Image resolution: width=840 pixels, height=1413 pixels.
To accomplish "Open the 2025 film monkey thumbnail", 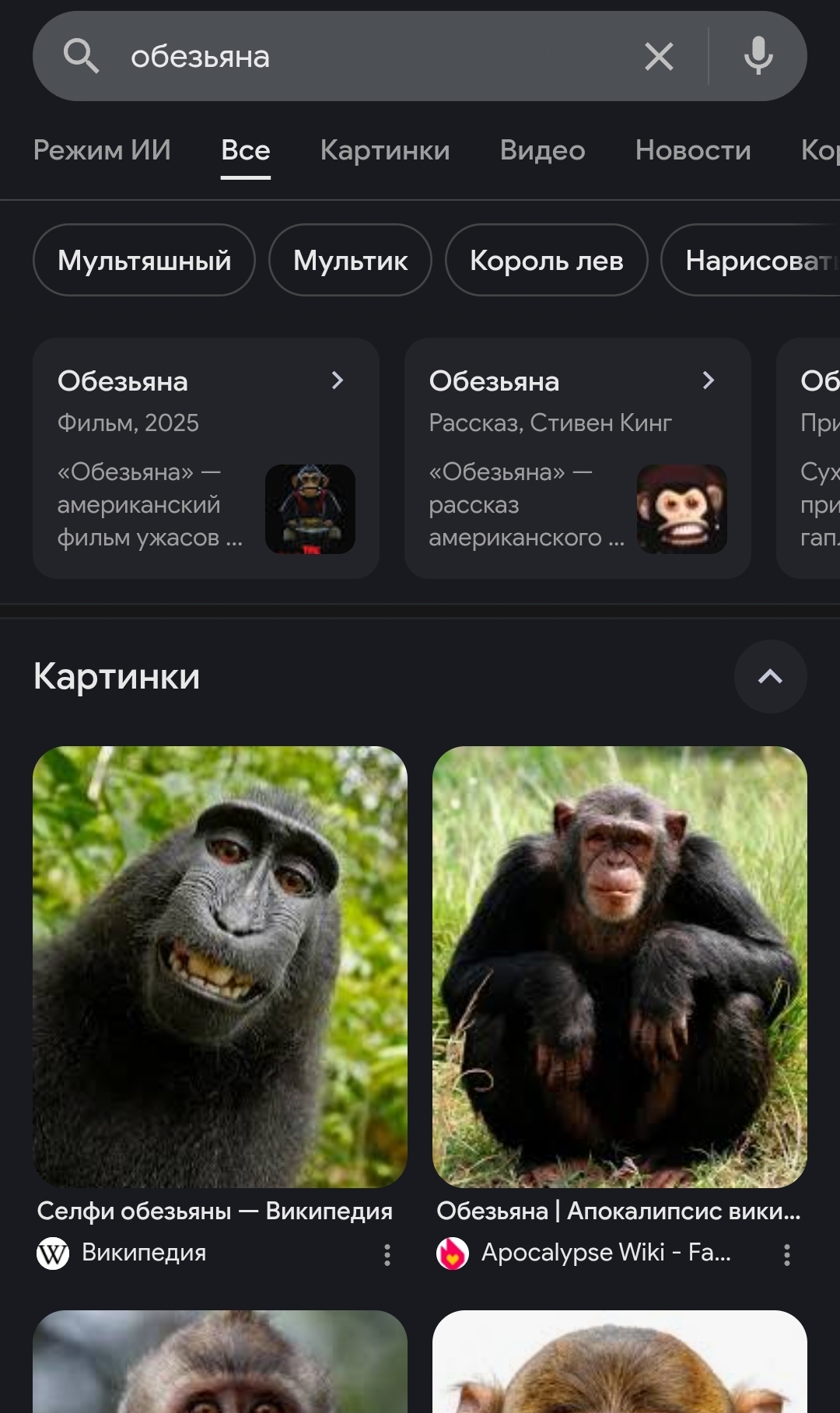I will (310, 510).
